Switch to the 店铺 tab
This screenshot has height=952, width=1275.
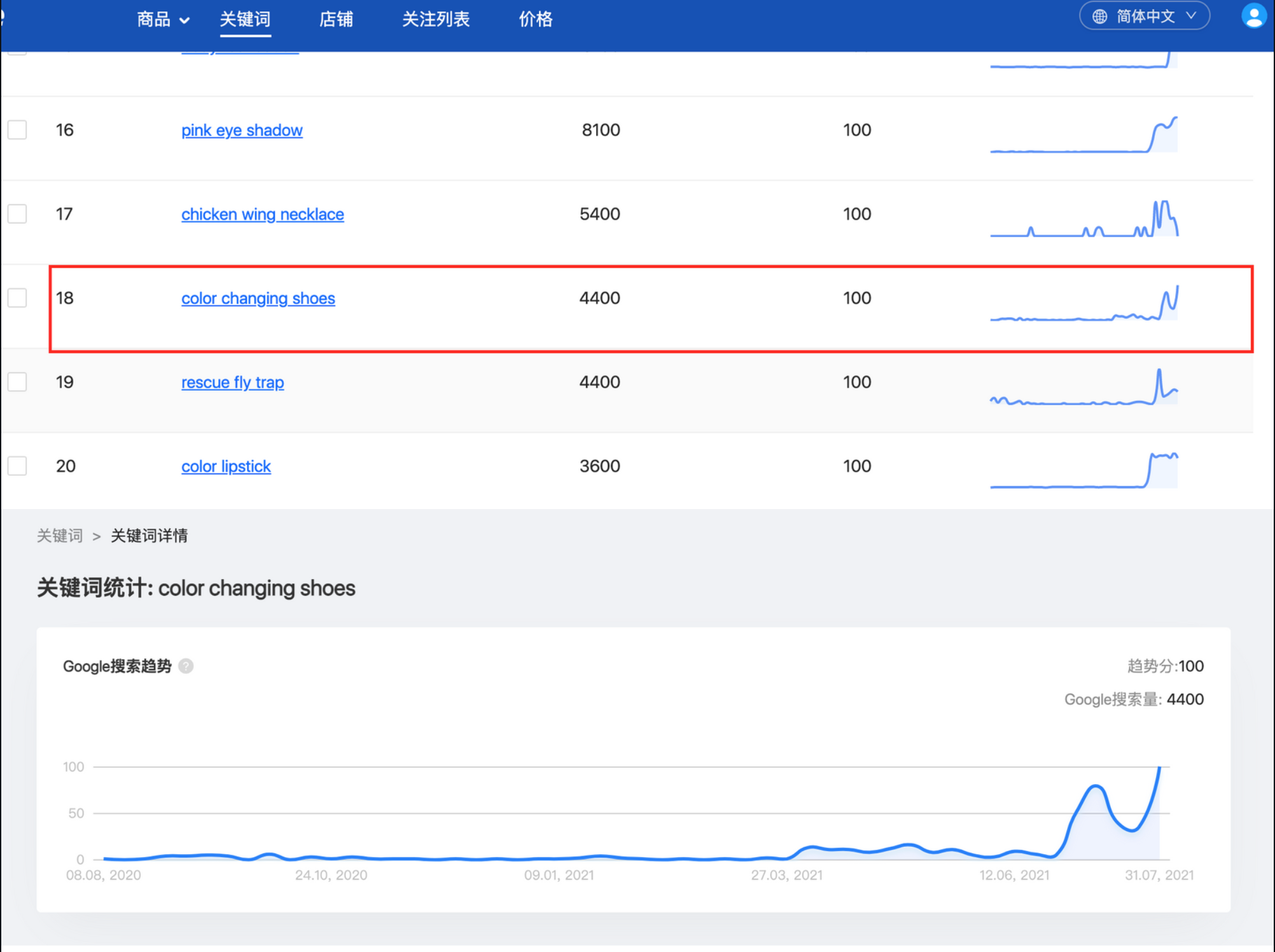336,20
